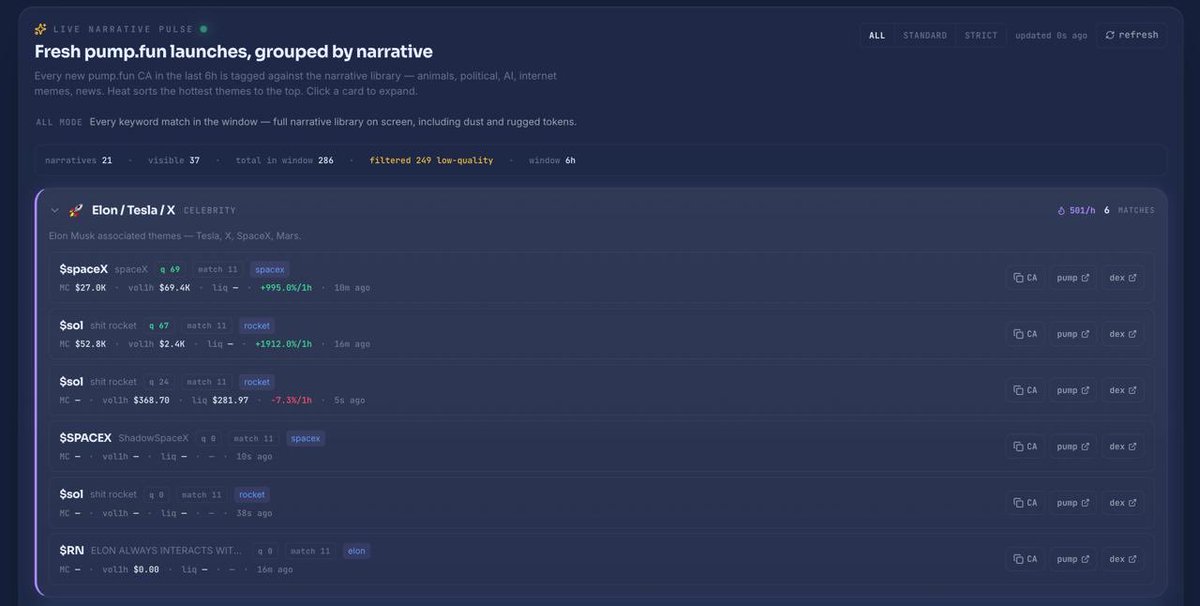The image size is (1200, 606).
Task: Copy CA for $sol launched 5s ago
Action: point(1025,390)
